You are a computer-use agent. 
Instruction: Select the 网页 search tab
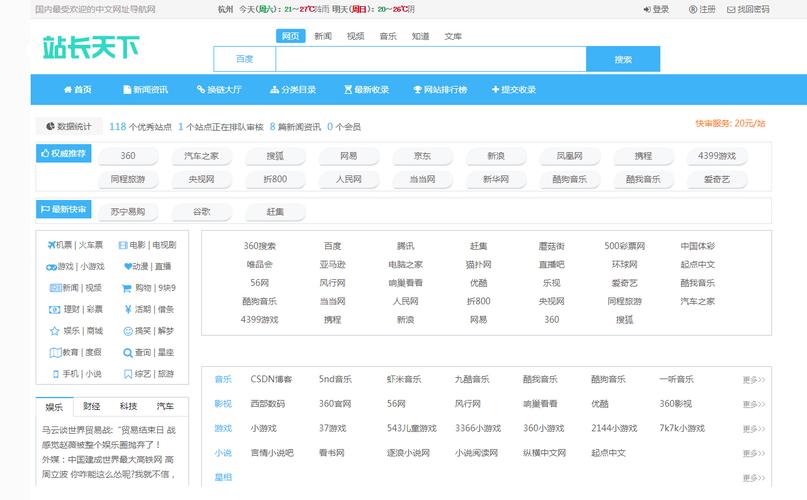coord(290,36)
